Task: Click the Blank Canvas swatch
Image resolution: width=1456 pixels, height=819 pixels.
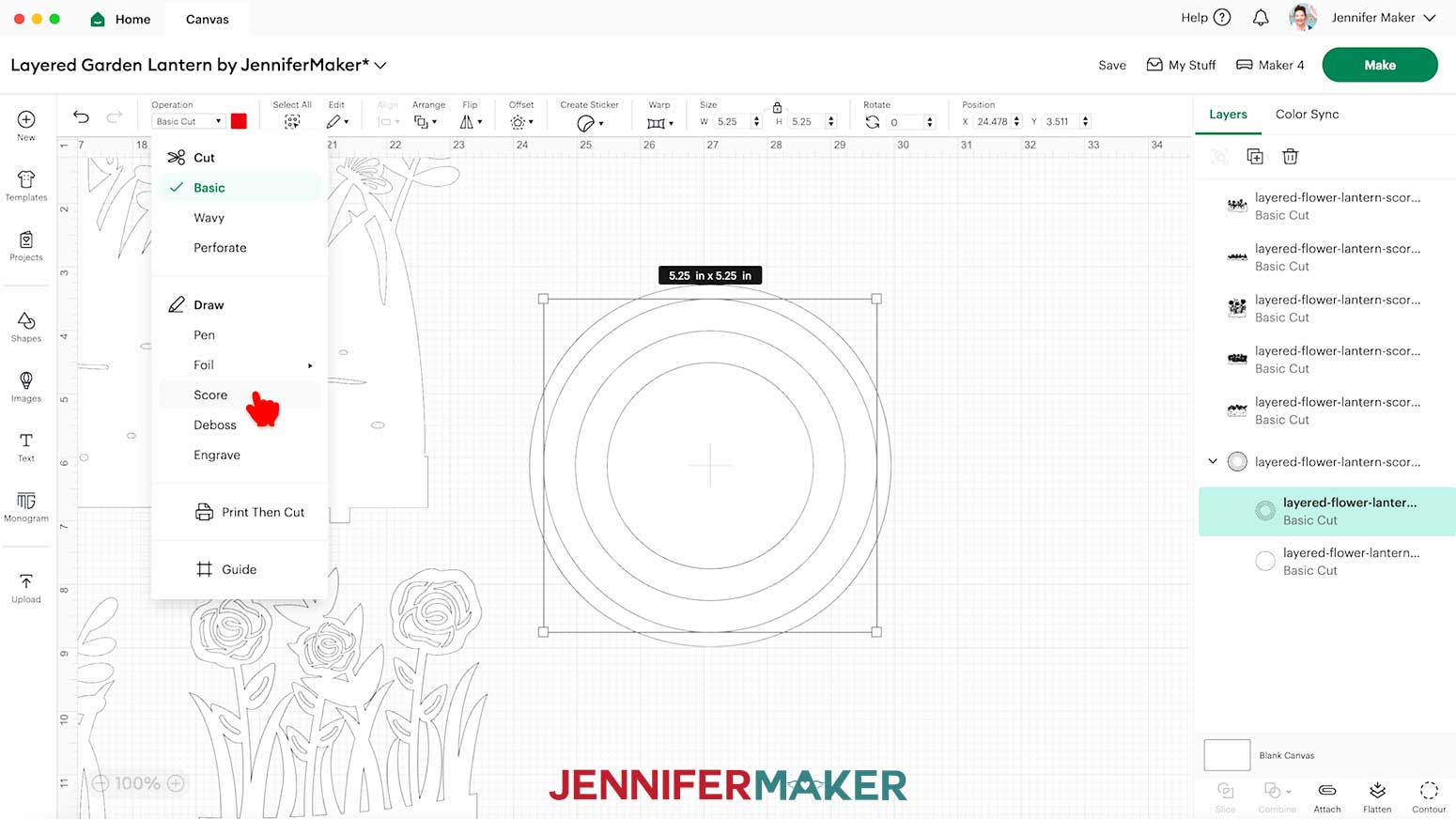Action: pos(1227,755)
